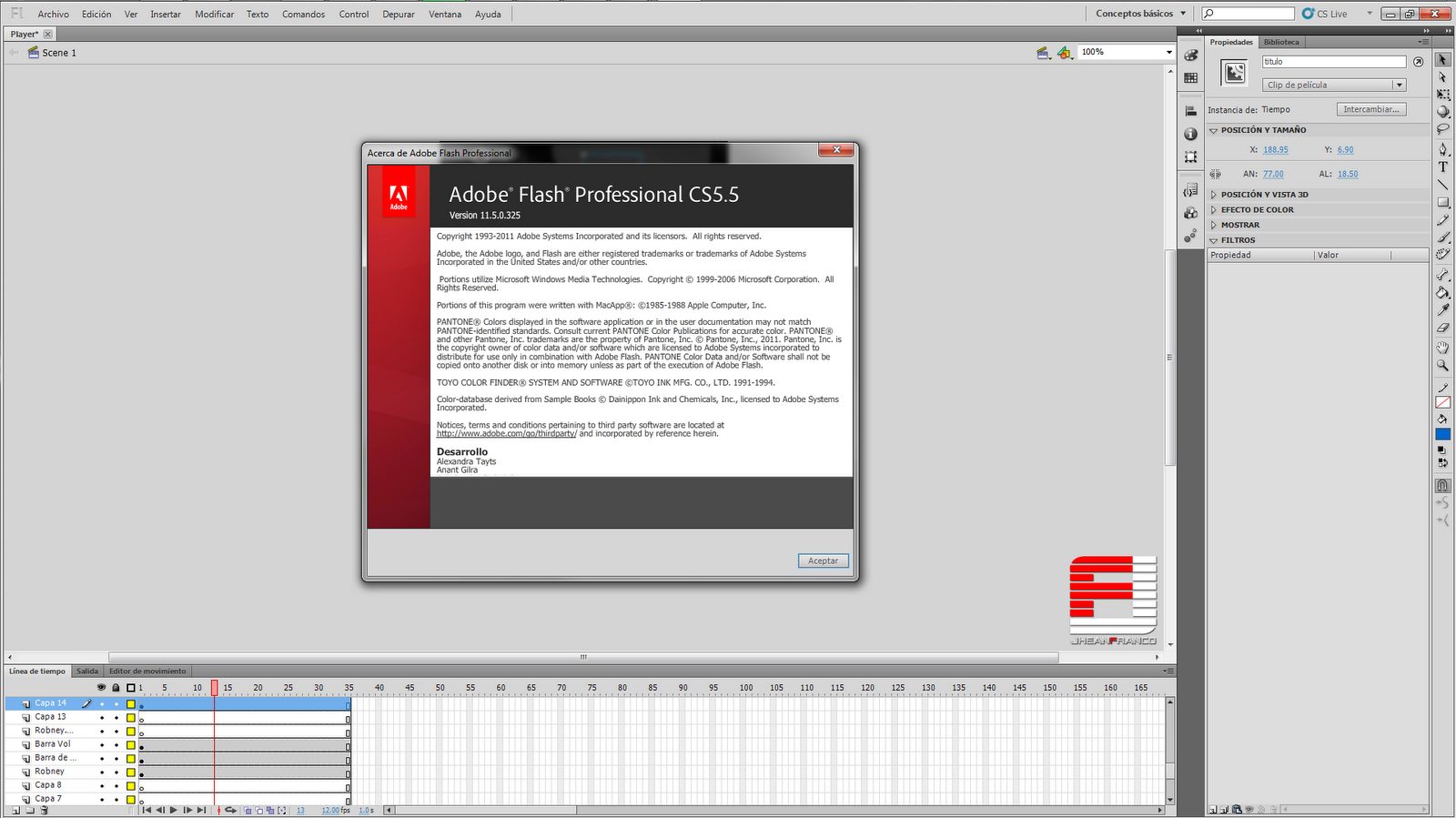Delete layer with the trash icon
This screenshot has width=1456, height=818.
point(44,810)
